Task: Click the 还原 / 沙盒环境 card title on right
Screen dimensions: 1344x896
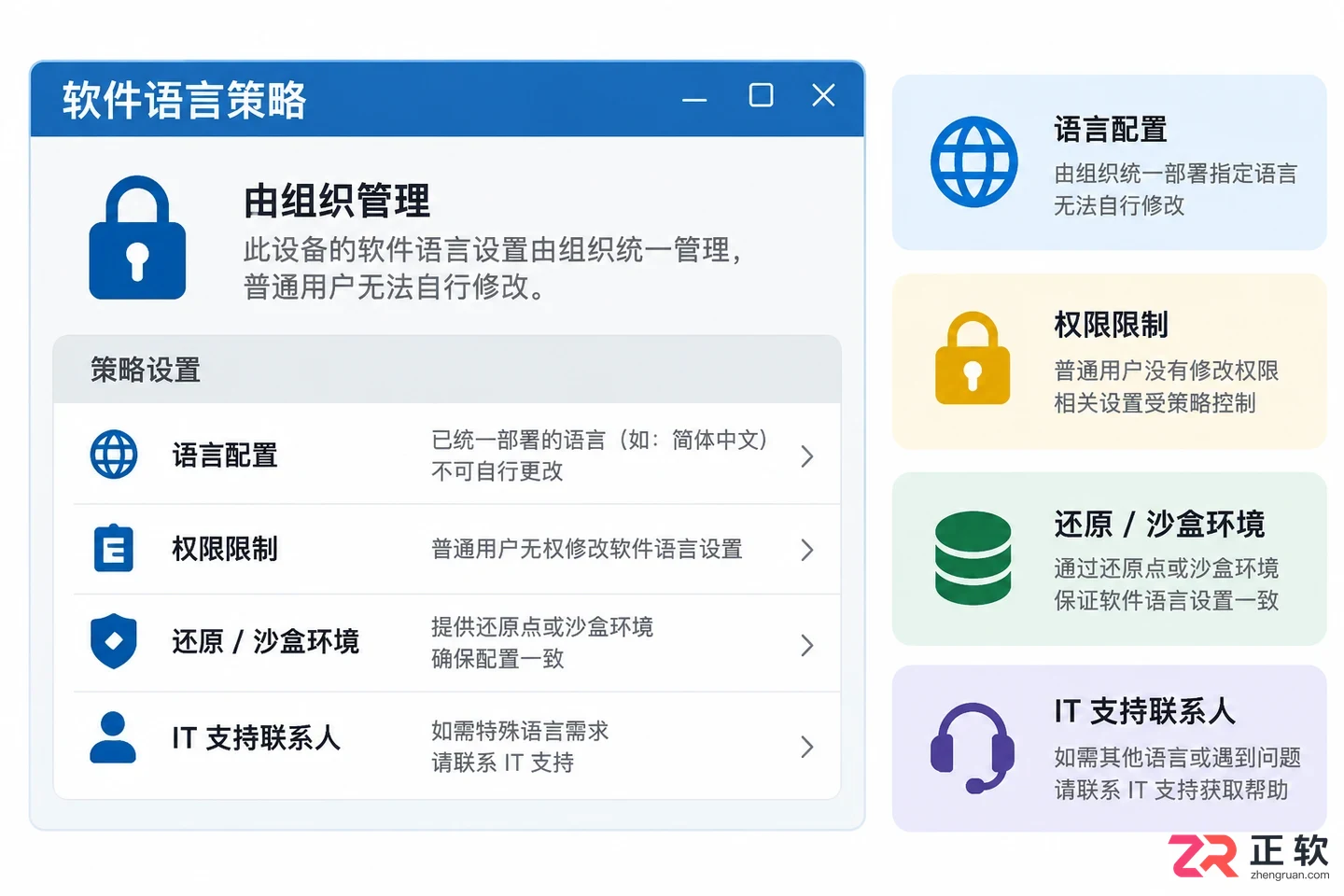Action: (1160, 525)
